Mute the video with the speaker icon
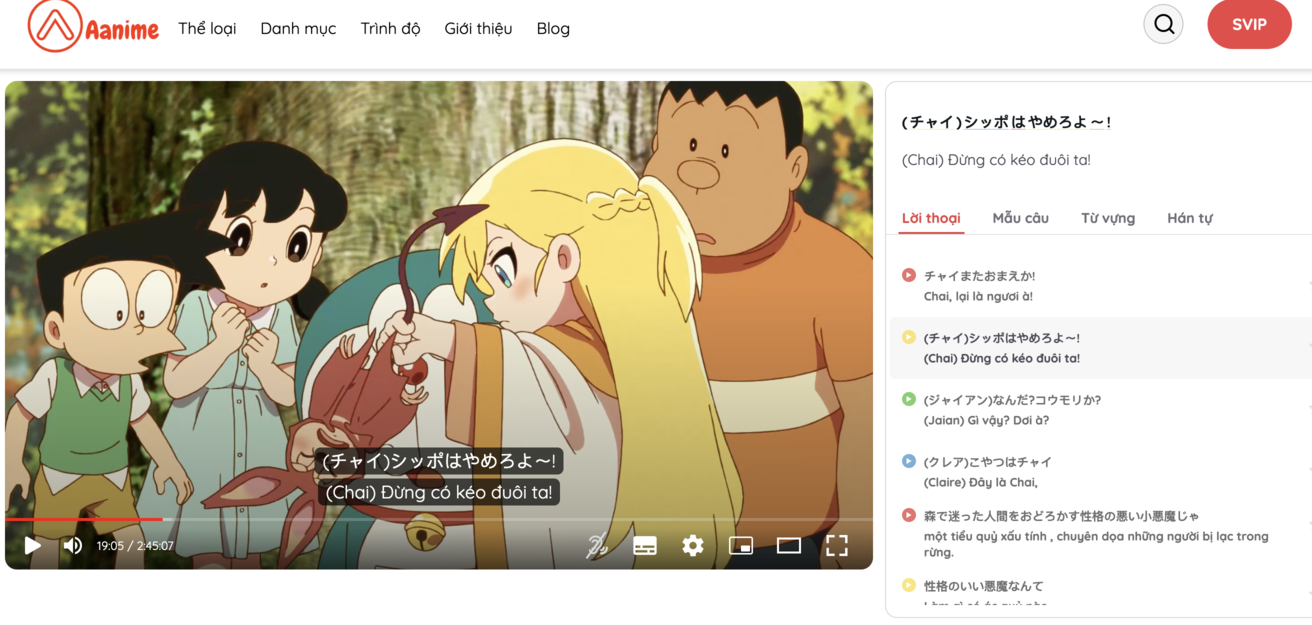 [x=71, y=545]
